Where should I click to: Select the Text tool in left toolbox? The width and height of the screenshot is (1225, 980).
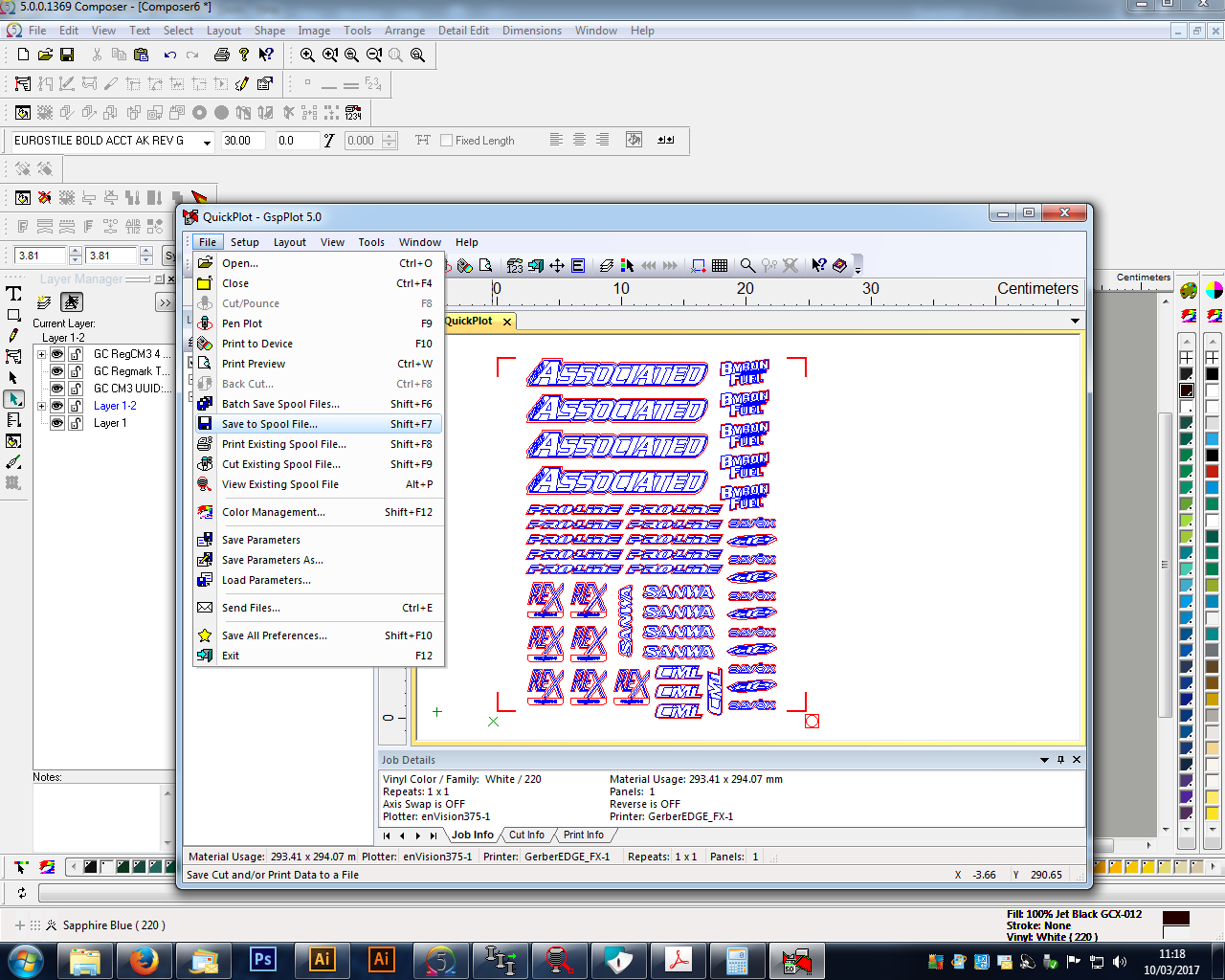pos(13,294)
